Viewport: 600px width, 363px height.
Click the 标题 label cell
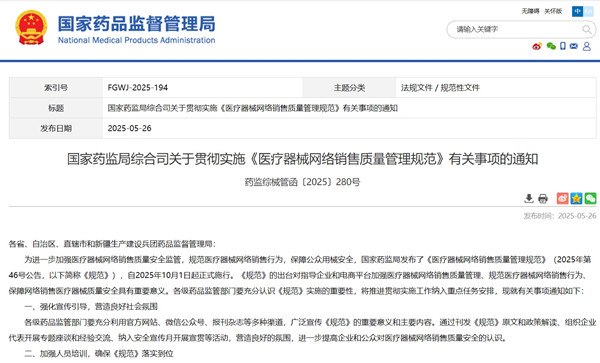coord(56,108)
